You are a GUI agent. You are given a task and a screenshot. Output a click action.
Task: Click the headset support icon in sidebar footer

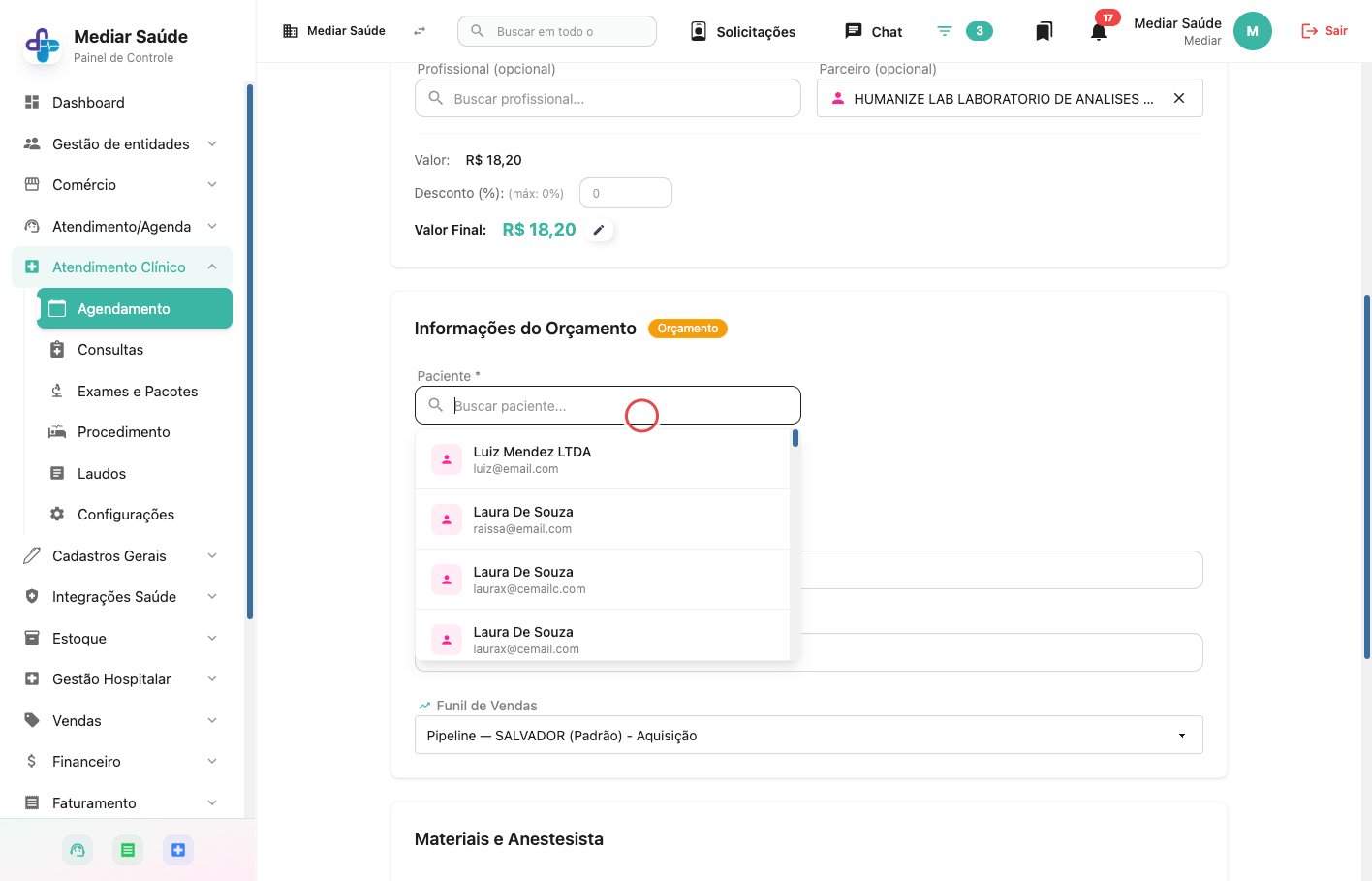(x=78, y=850)
